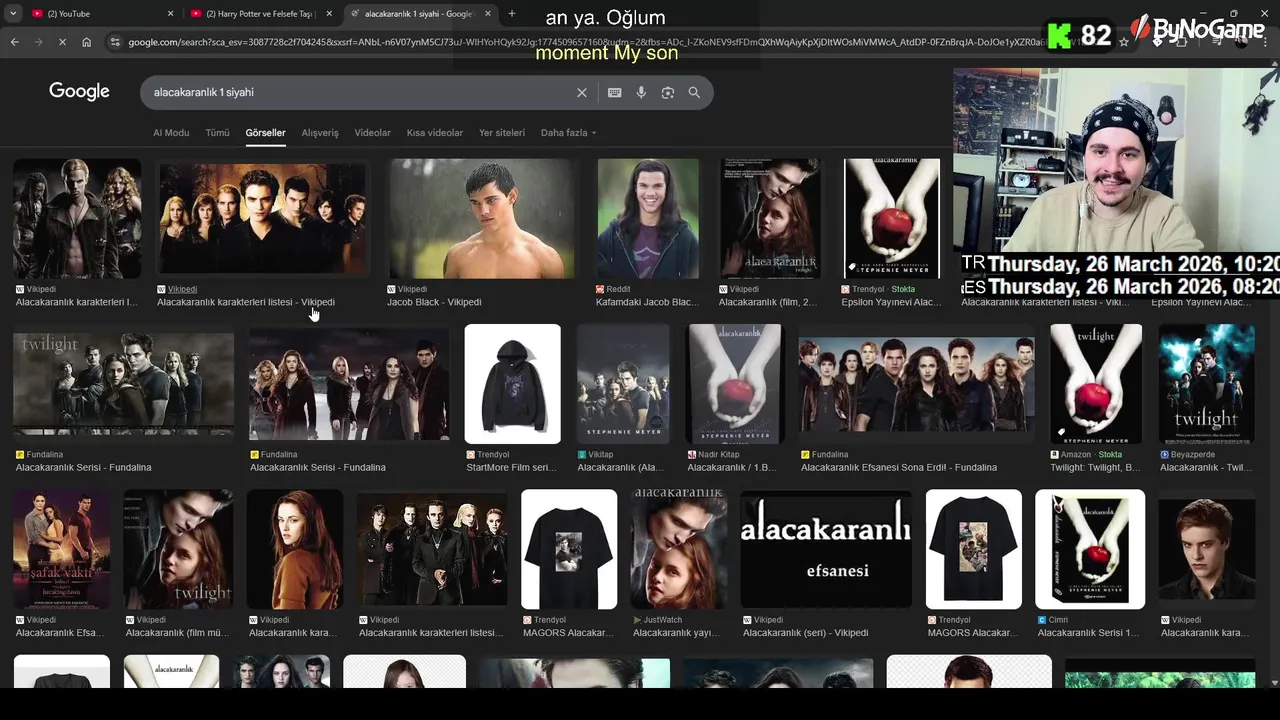Viewport: 1280px width, 720px height.
Task: Close the alacakaranlık 1 siyahi Google tab
Action: tap(488, 13)
